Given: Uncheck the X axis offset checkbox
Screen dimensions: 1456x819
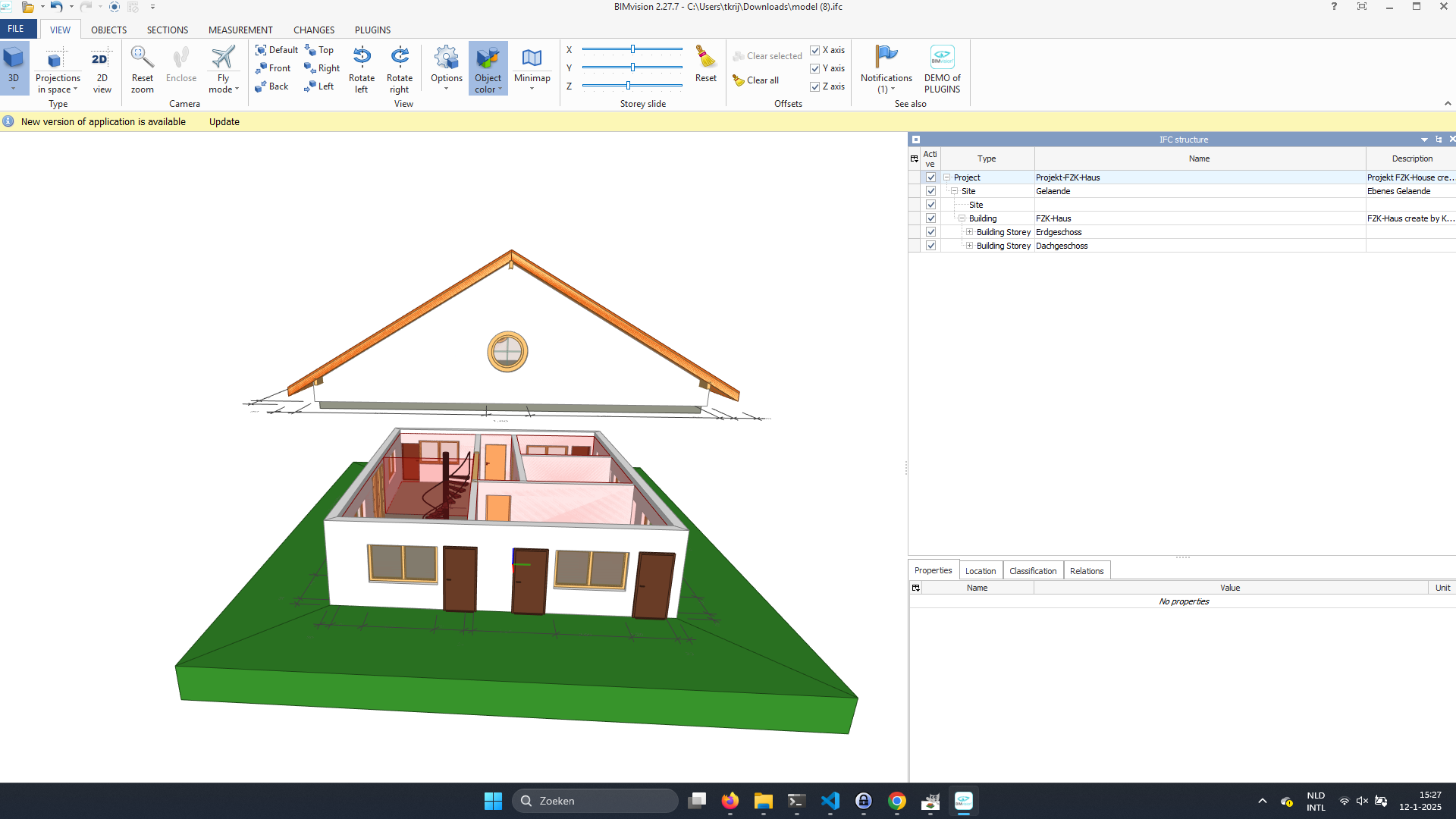Looking at the screenshot, I should tap(814, 50).
